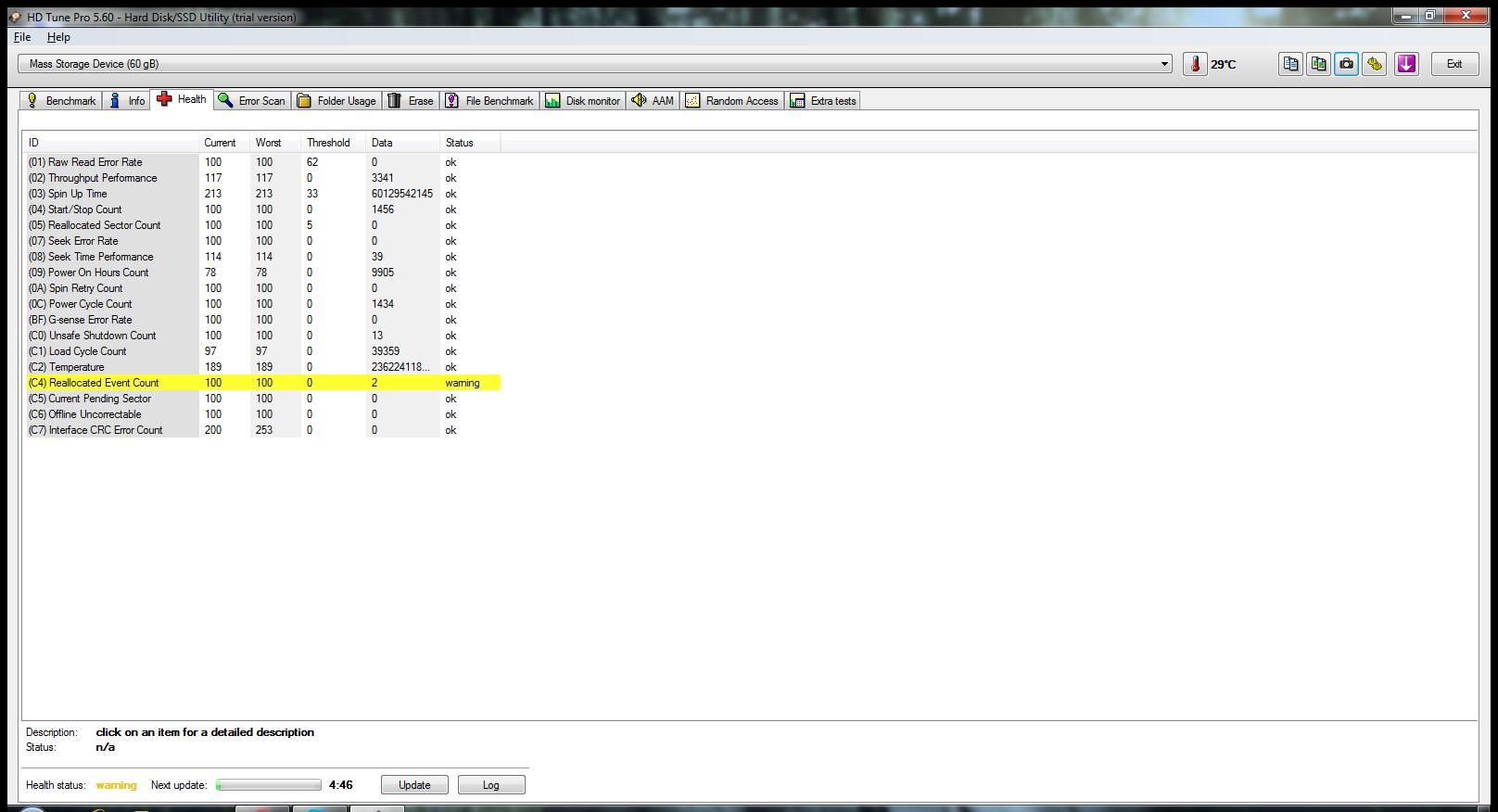Select the Power Cycle Count row
The image size is (1498, 812).
tap(263, 304)
